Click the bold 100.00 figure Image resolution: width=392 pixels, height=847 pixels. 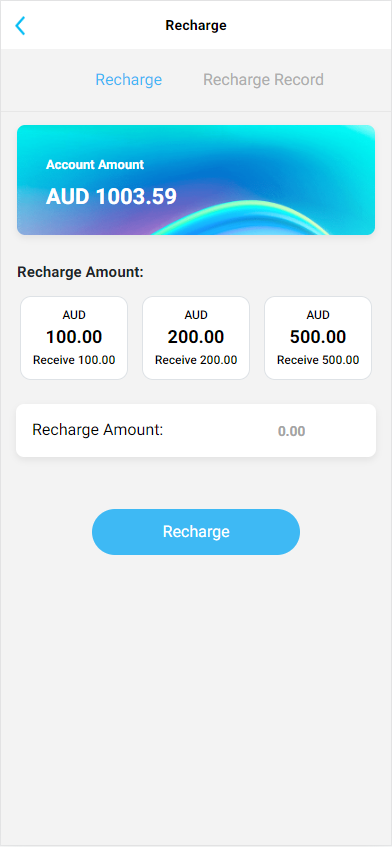[74, 337]
